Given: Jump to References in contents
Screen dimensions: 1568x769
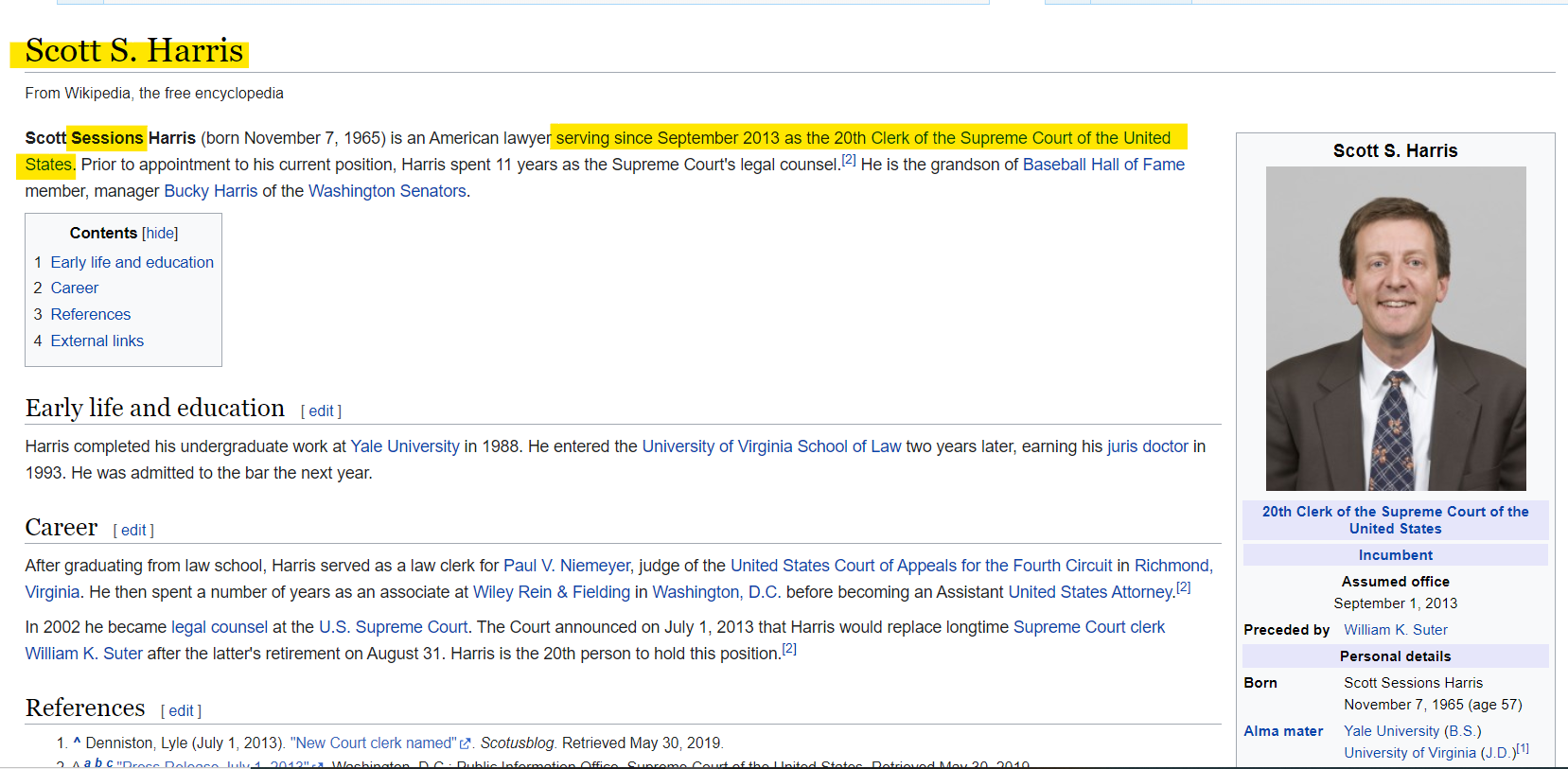Looking at the screenshot, I should pos(91,314).
